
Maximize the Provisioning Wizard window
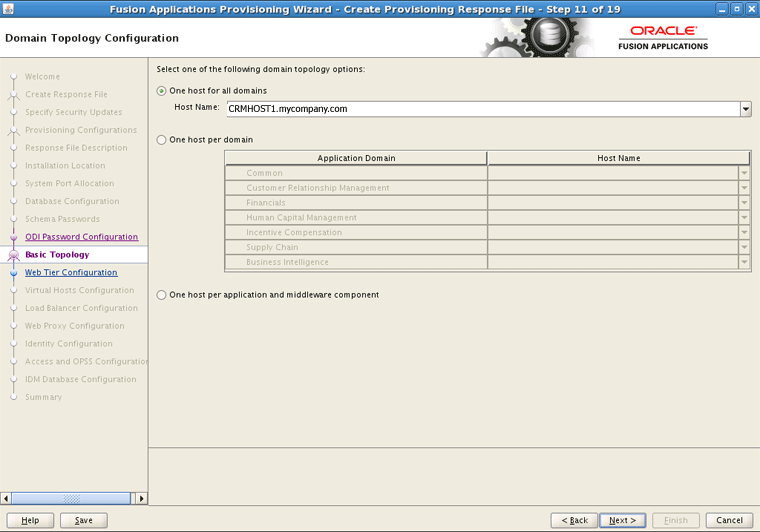(x=737, y=9)
